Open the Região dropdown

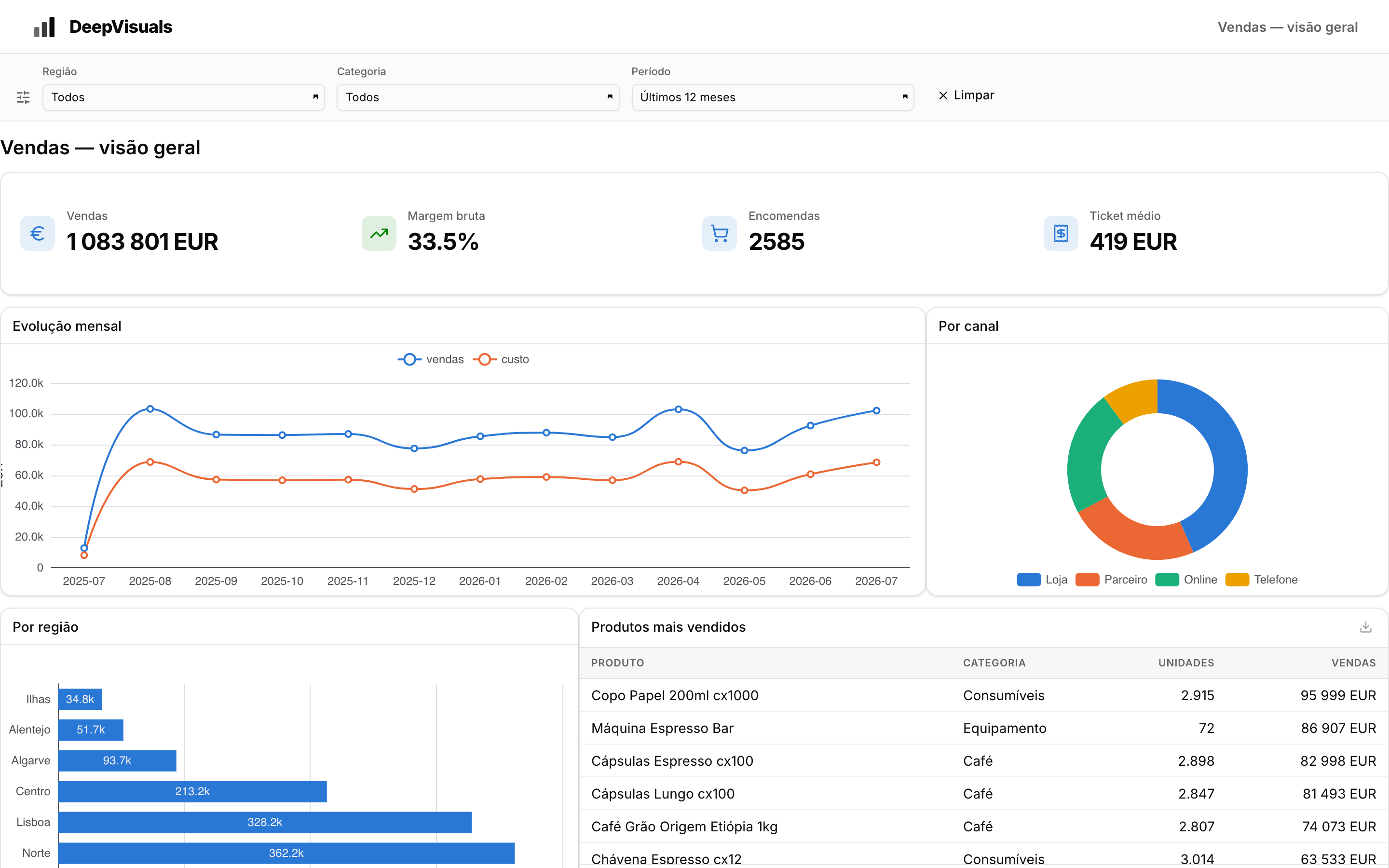184,97
